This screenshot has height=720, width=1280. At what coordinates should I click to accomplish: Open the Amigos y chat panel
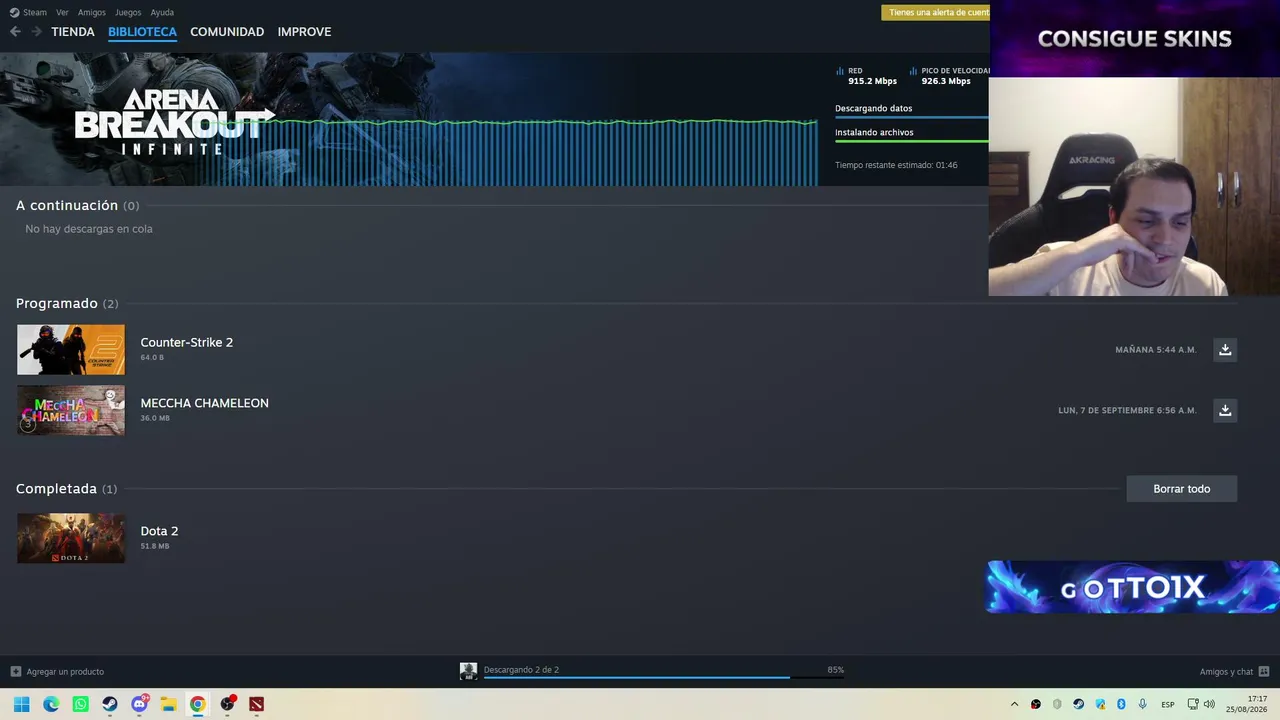click(1226, 672)
